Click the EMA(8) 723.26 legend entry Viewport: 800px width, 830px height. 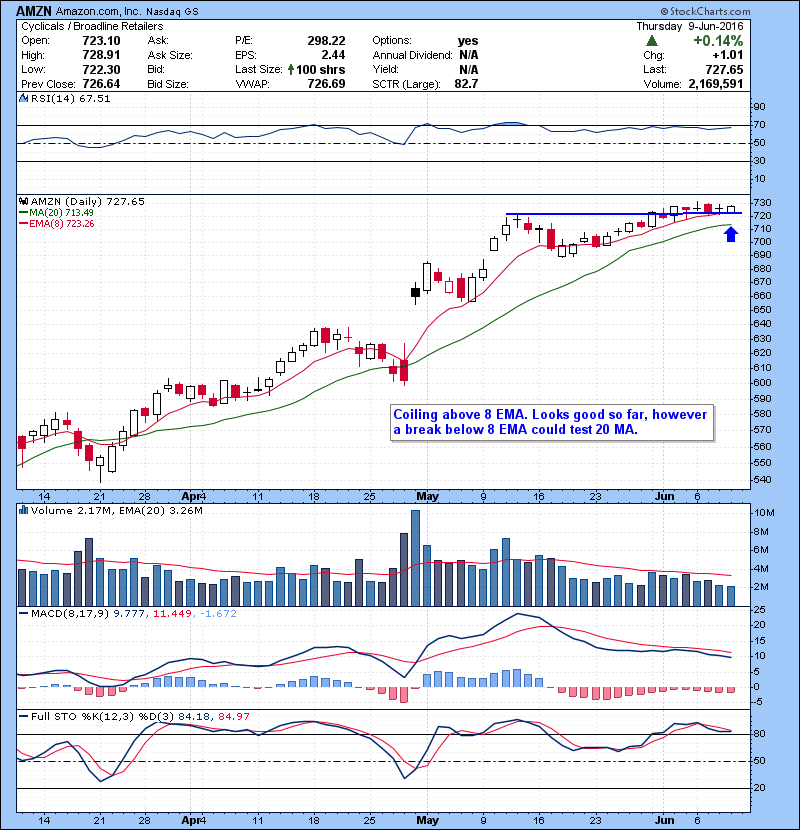61,223
